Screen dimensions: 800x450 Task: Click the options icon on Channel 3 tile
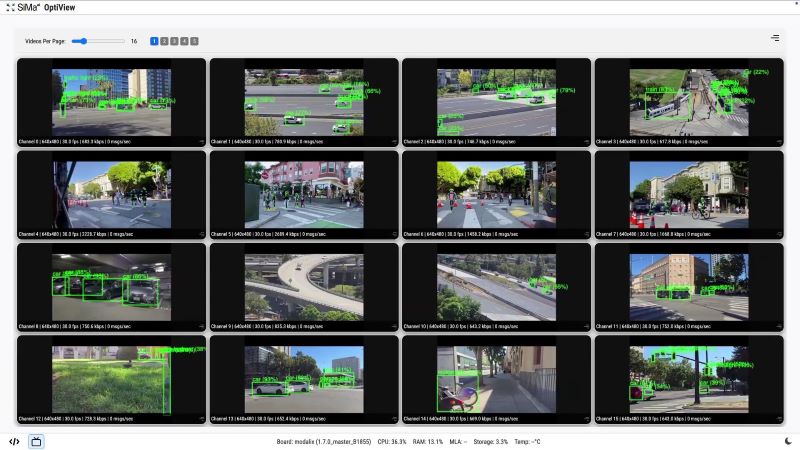[x=778, y=141]
